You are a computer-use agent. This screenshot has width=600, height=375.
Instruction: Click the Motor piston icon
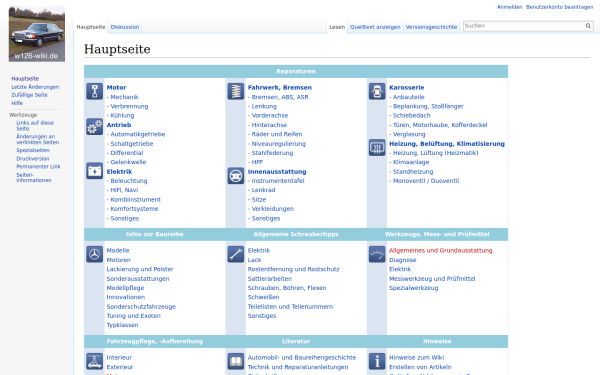(x=95, y=91)
